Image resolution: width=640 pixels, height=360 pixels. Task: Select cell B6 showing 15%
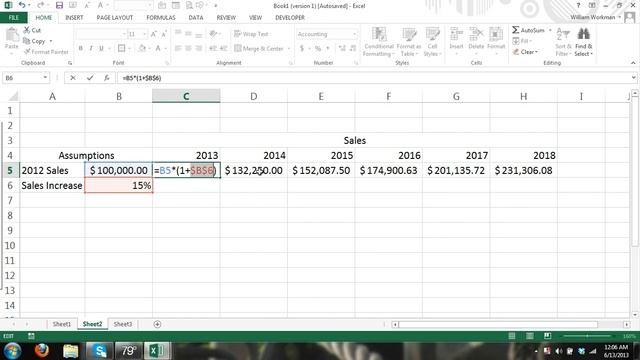[119, 185]
